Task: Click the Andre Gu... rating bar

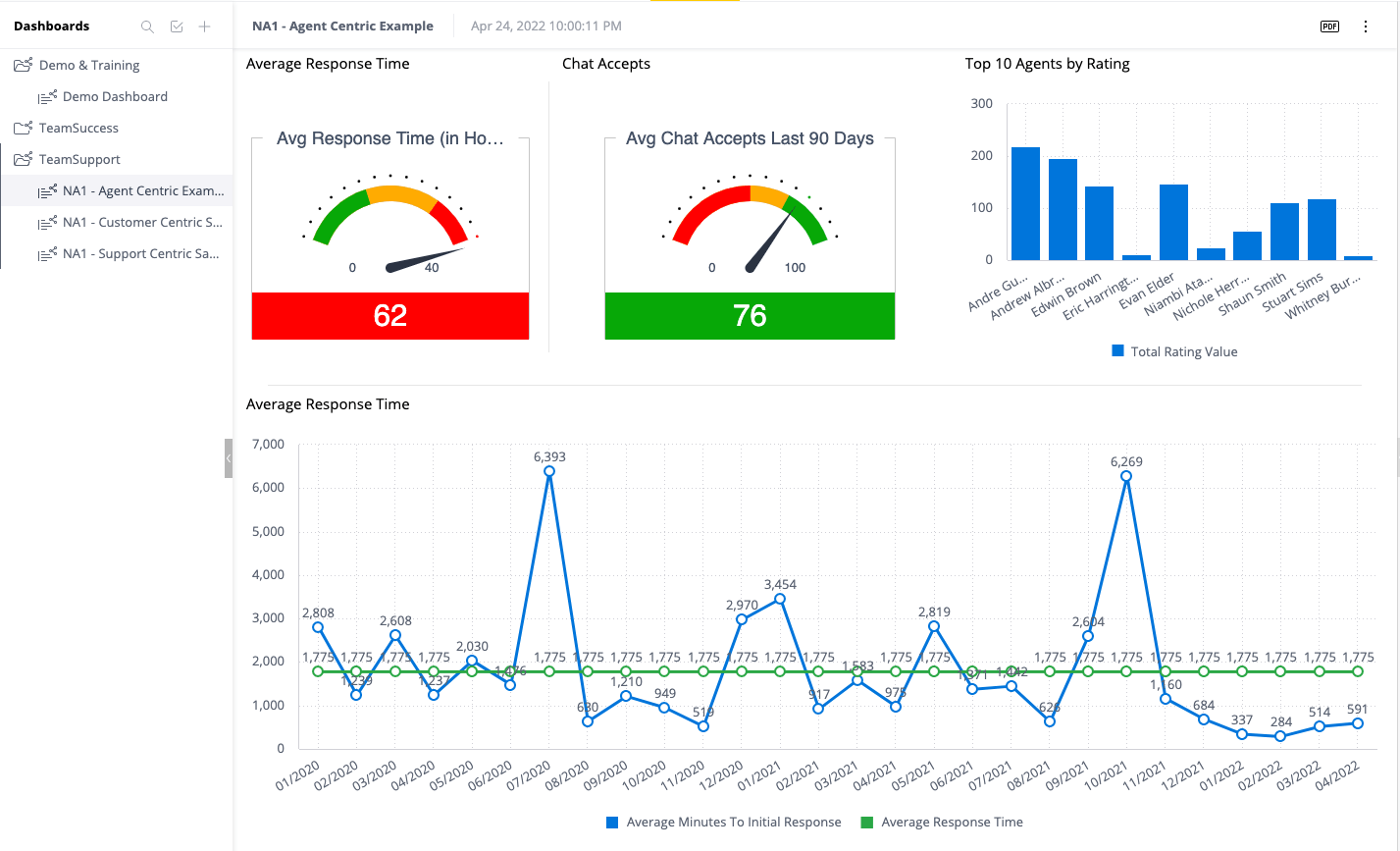Action: click(1025, 203)
